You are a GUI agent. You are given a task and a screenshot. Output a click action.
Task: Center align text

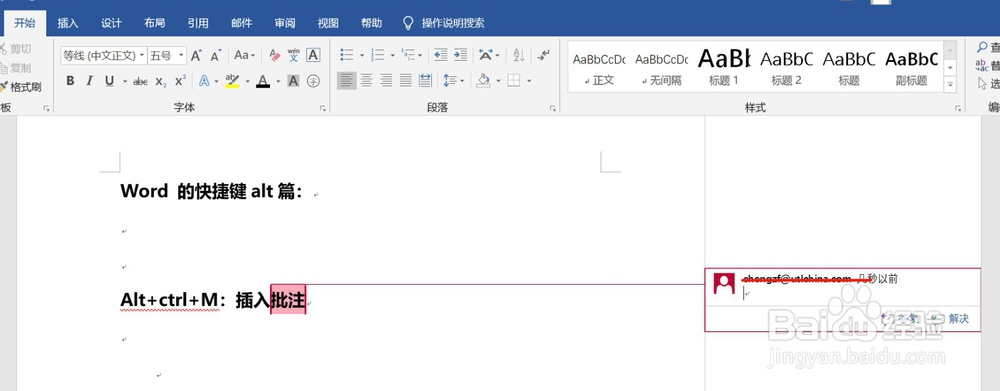point(366,81)
